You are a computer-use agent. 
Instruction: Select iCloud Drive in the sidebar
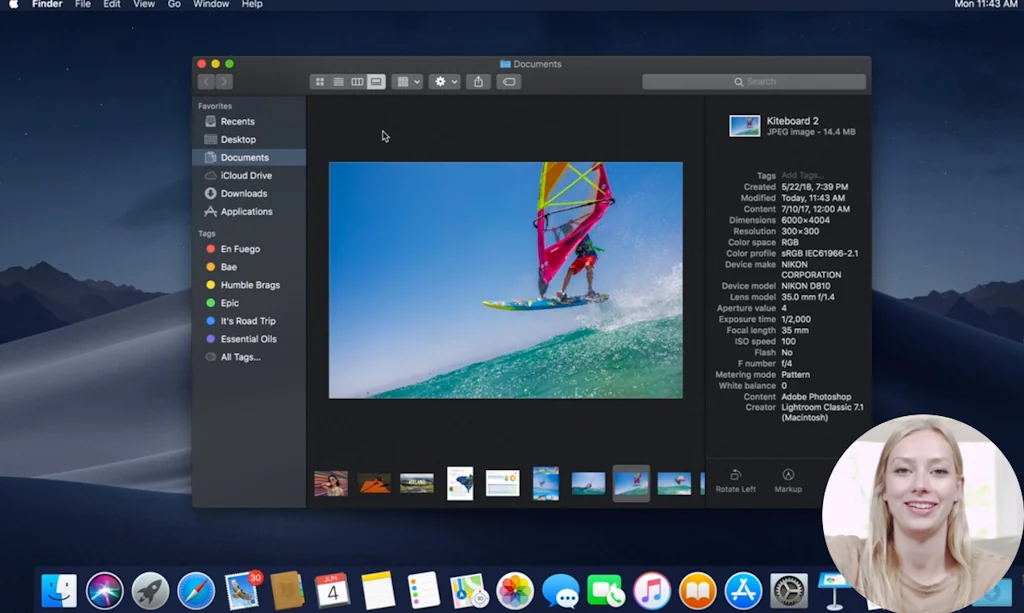(x=246, y=175)
